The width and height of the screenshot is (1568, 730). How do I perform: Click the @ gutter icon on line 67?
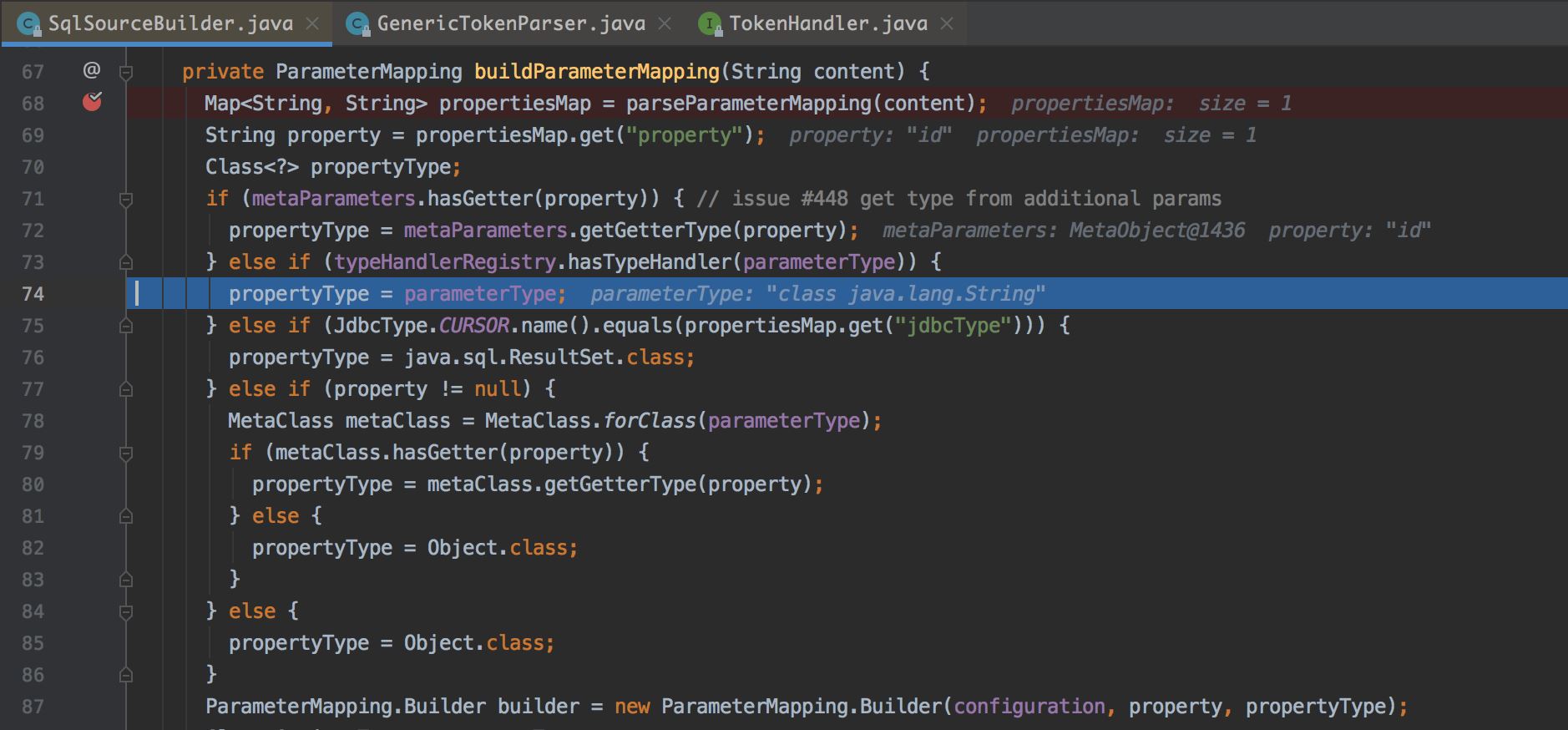click(92, 70)
